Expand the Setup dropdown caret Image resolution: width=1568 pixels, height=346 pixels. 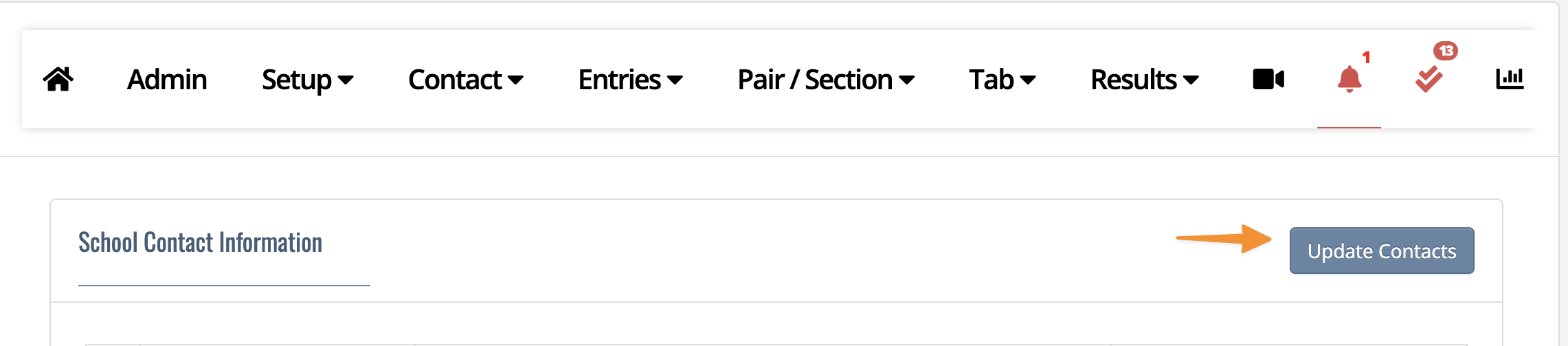click(346, 81)
